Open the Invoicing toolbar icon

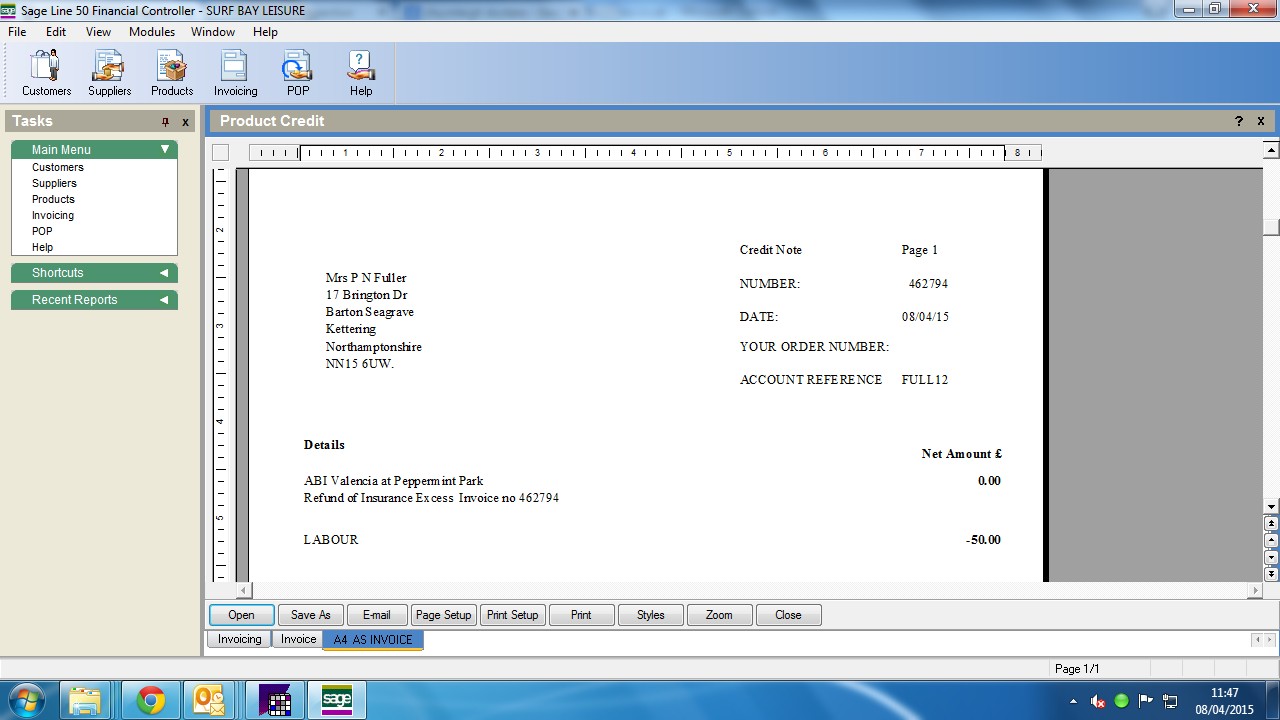[235, 72]
